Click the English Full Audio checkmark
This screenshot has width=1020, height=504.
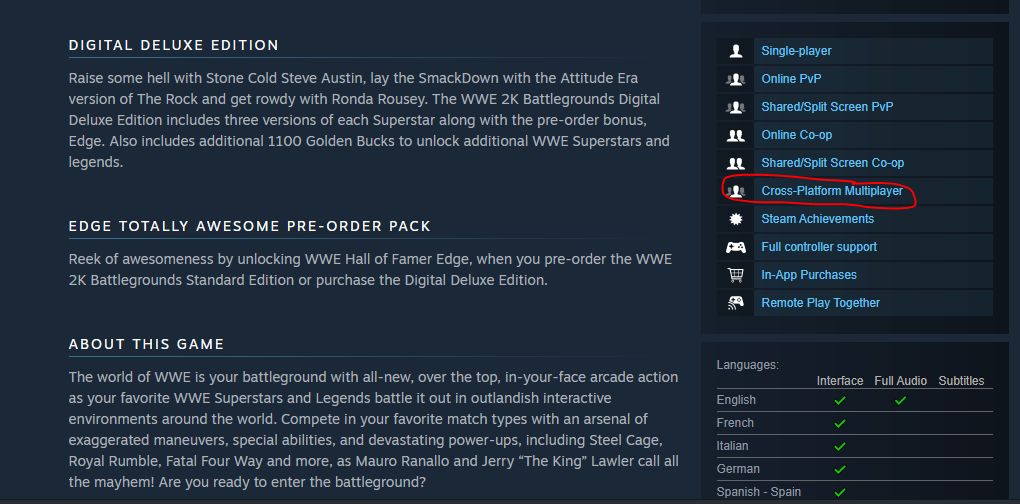pos(900,401)
